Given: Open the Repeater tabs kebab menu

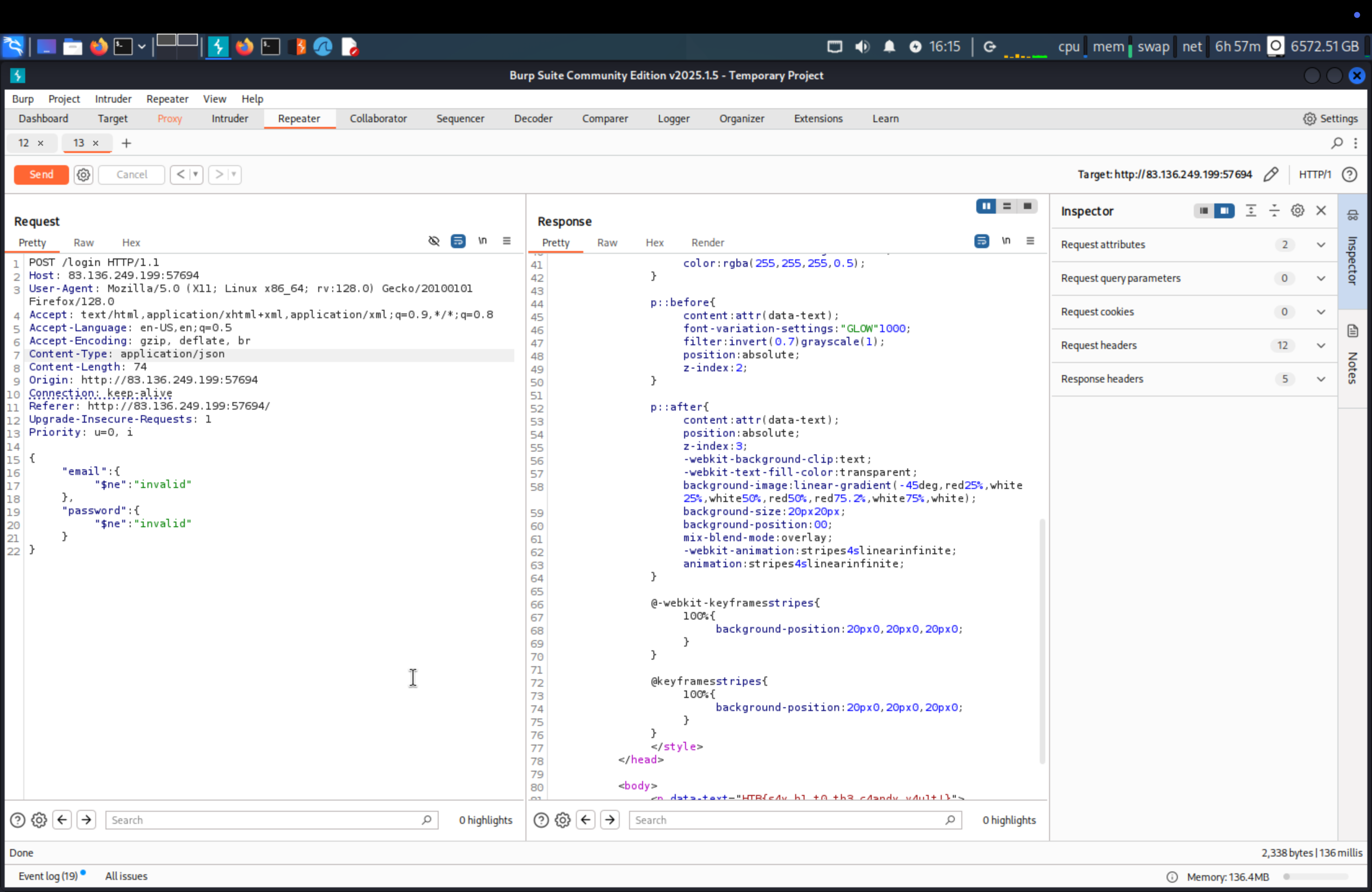Looking at the screenshot, I should [x=1356, y=143].
